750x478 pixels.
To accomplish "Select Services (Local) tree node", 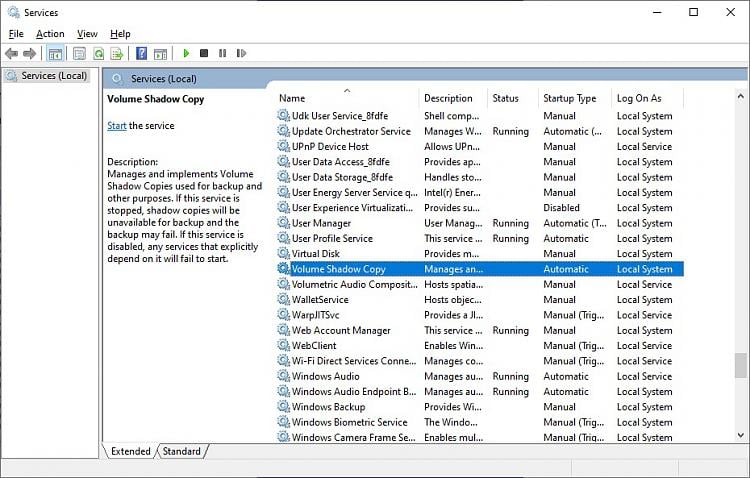I will tap(47, 76).
